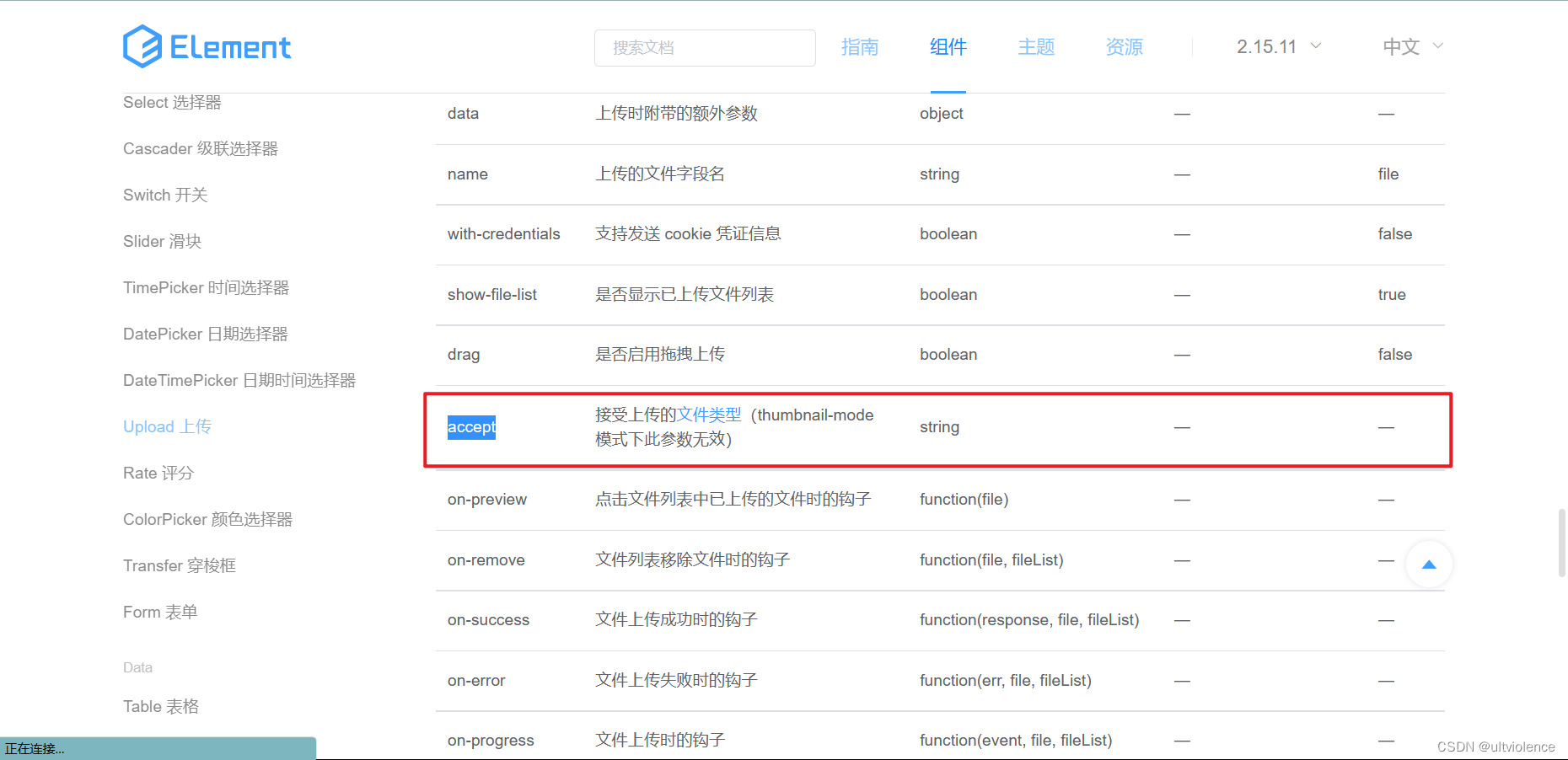Click the highlighted accept attribute cell
Image resolution: width=1568 pixels, height=760 pixels.
tap(471, 427)
